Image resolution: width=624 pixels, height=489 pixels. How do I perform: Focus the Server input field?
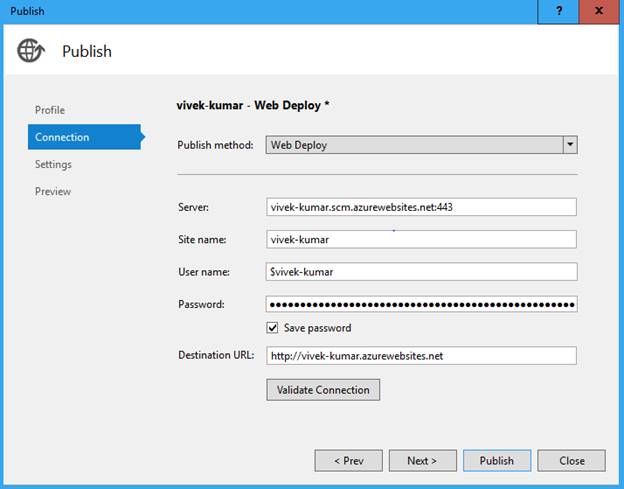point(421,207)
